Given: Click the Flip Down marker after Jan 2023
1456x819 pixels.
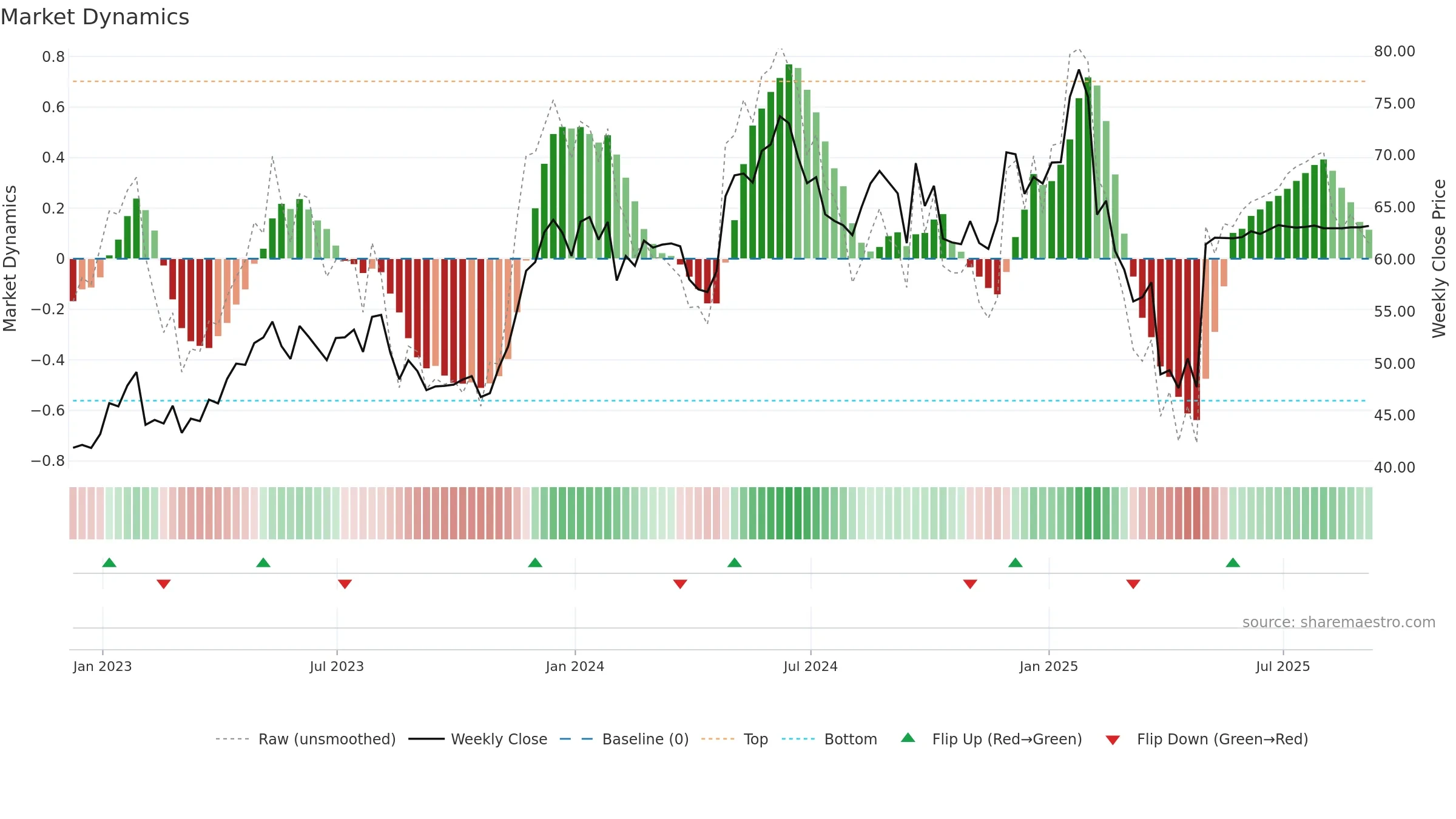Looking at the screenshot, I should 164,584.
